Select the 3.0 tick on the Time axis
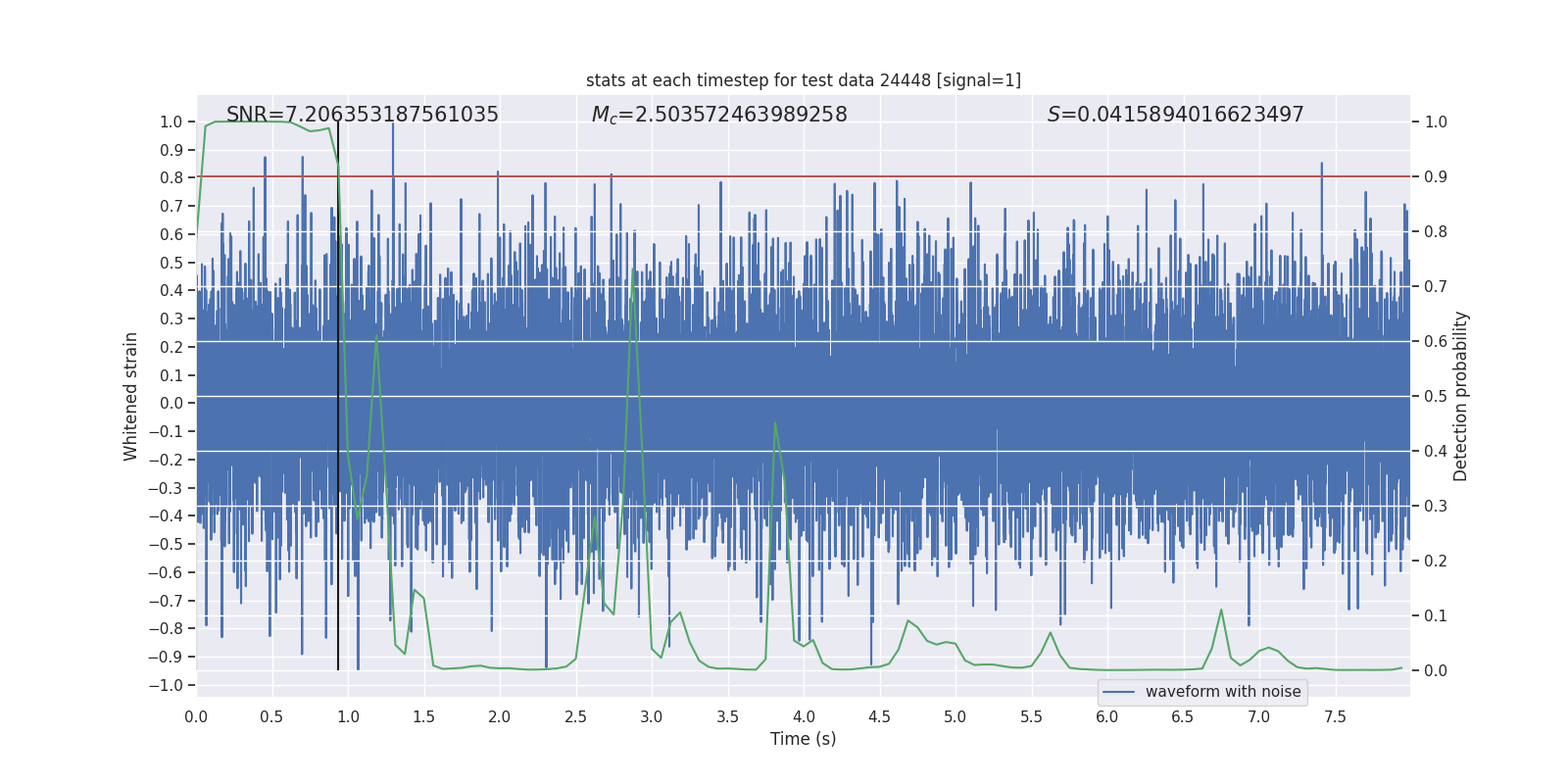This screenshot has height=784, width=1568. pos(652,716)
